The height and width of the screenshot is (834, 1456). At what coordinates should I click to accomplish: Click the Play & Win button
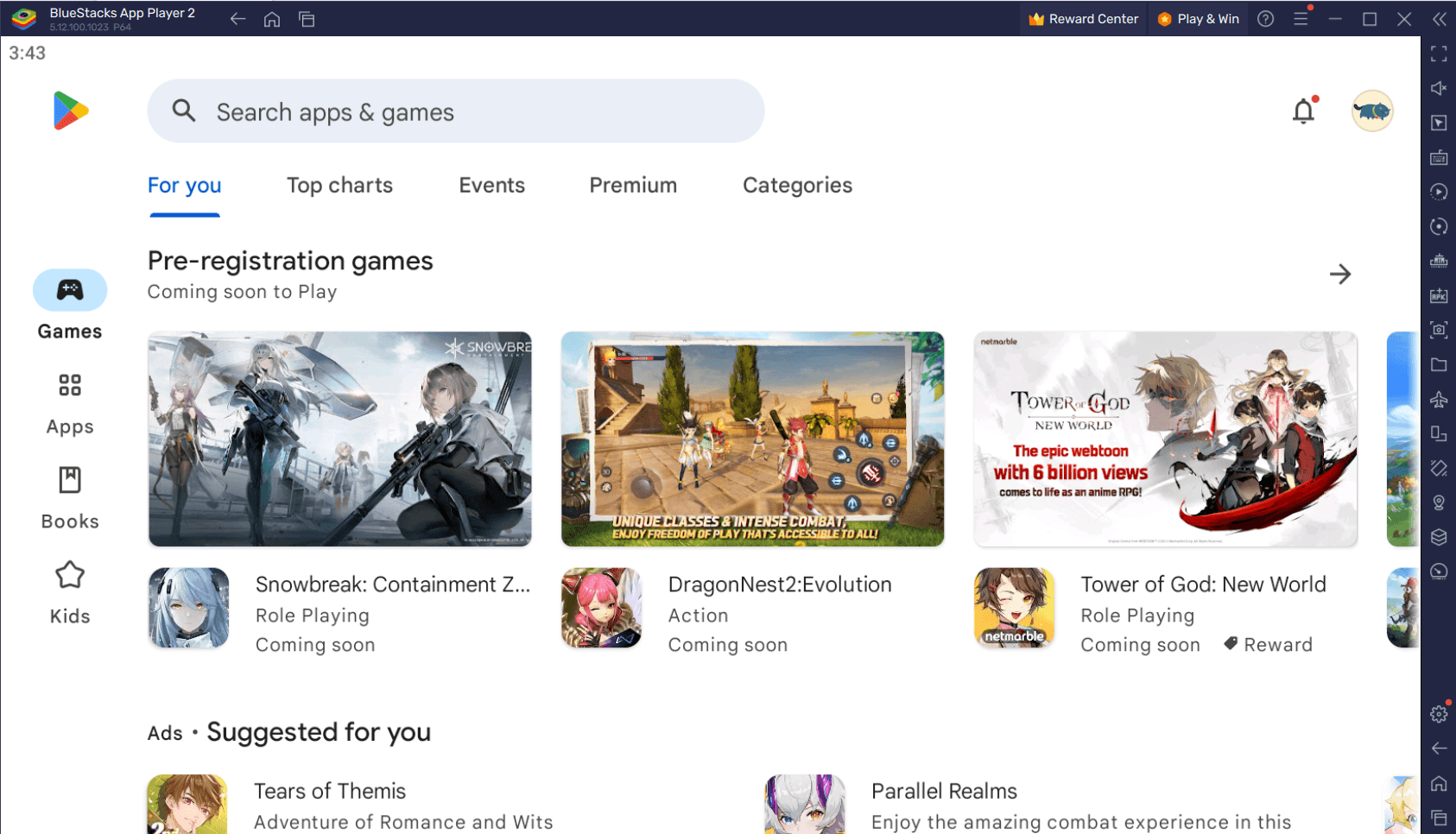click(x=1199, y=19)
